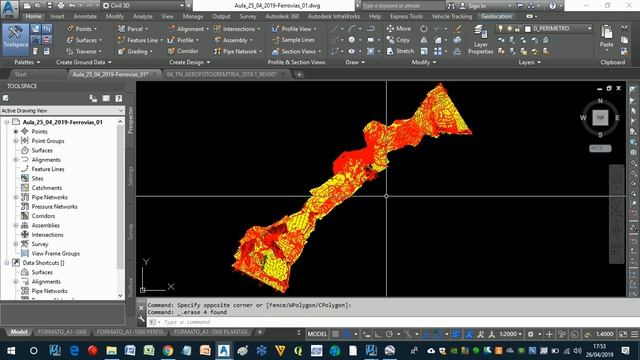
Task: Open the Surfaces ribbon dropdown
Action: (100, 40)
